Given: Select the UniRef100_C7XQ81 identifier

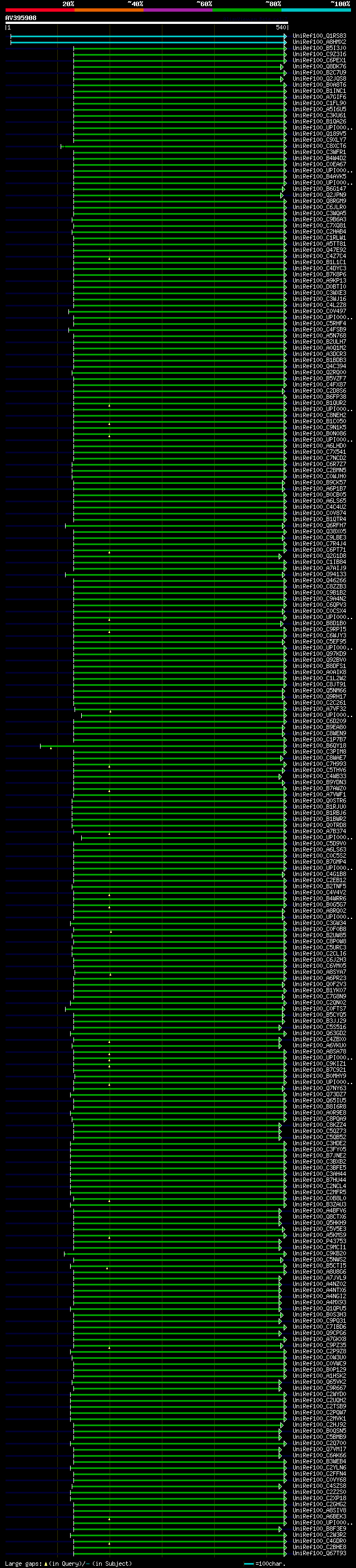Looking at the screenshot, I should [319, 225].
